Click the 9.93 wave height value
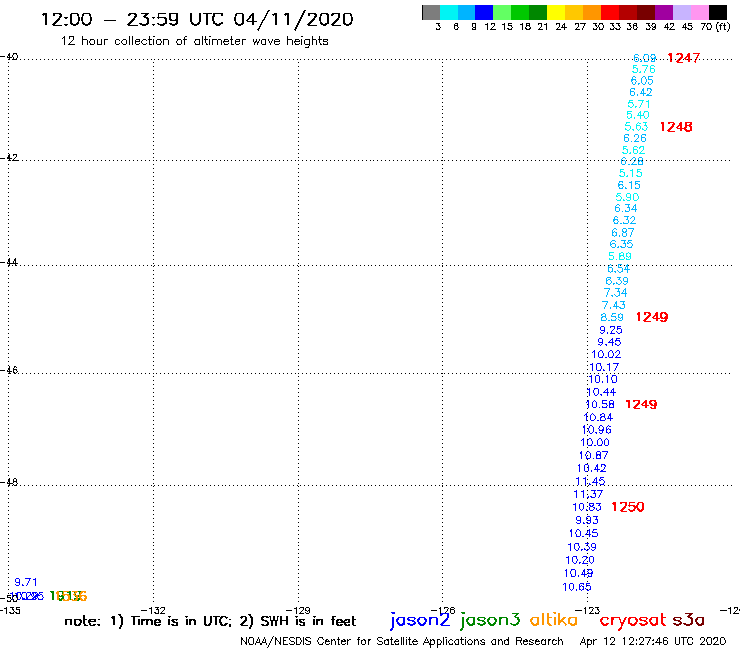Image resolution: width=740 pixels, height=650 pixels. pos(587,520)
